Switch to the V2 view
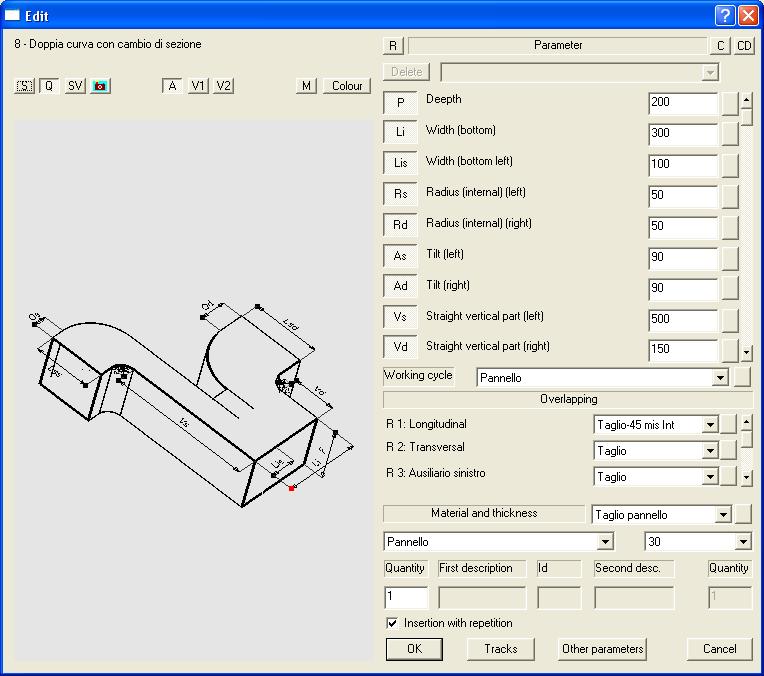764x676 pixels. click(223, 86)
